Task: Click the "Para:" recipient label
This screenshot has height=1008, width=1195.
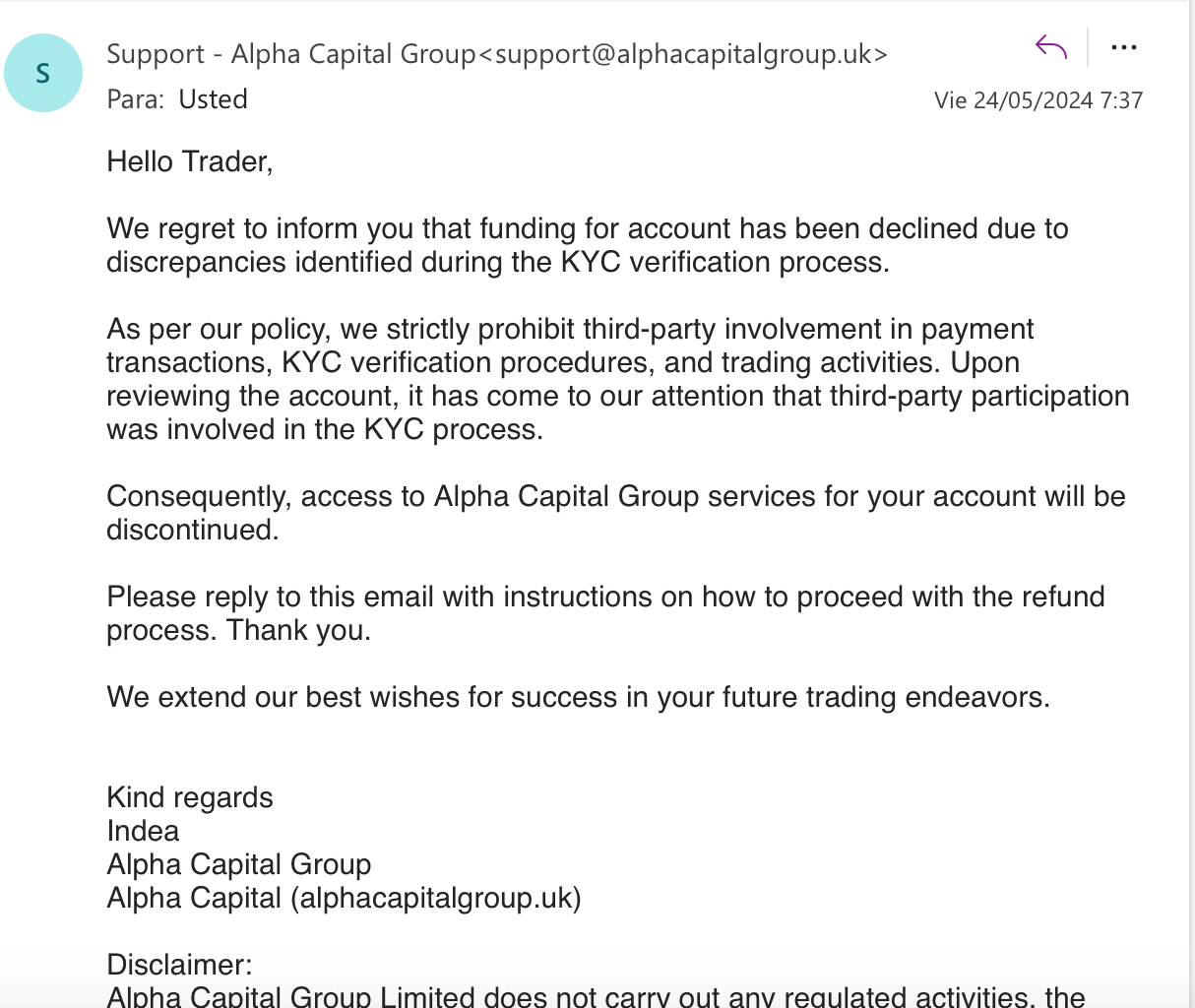Action: point(136,99)
